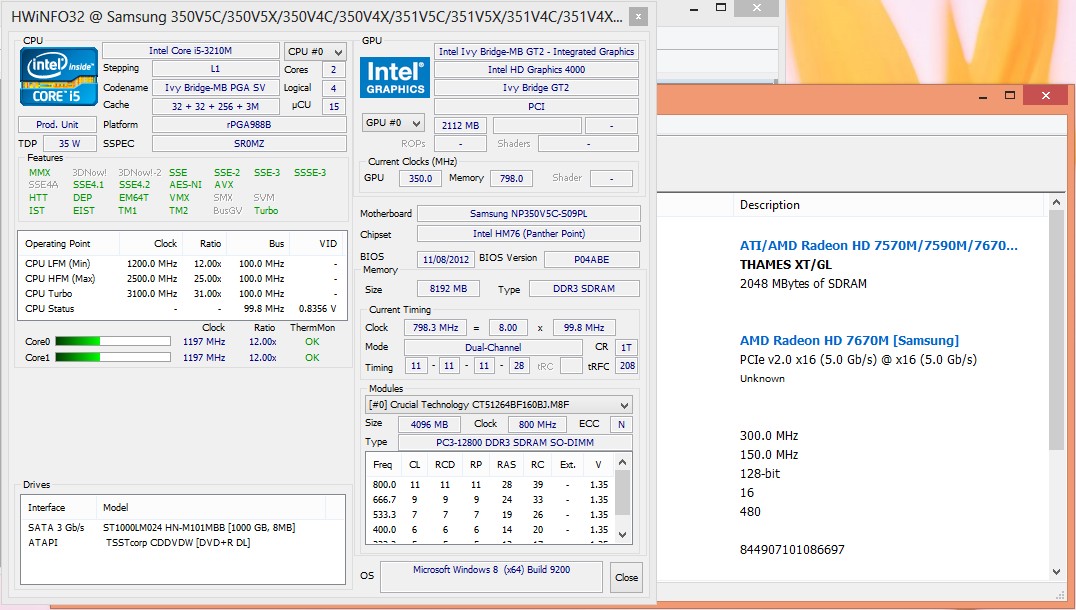Maximize the background Description window

[1009, 95]
